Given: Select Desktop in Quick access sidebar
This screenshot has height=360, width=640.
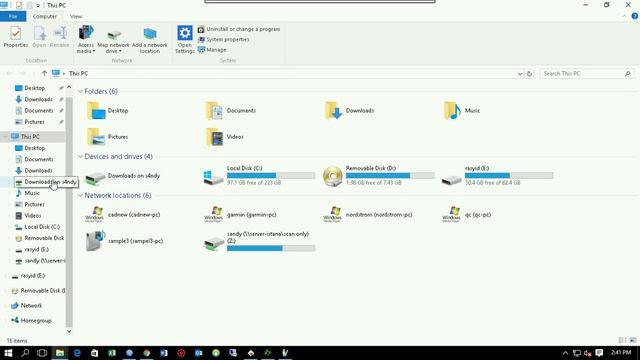Looking at the screenshot, I should (x=34, y=88).
